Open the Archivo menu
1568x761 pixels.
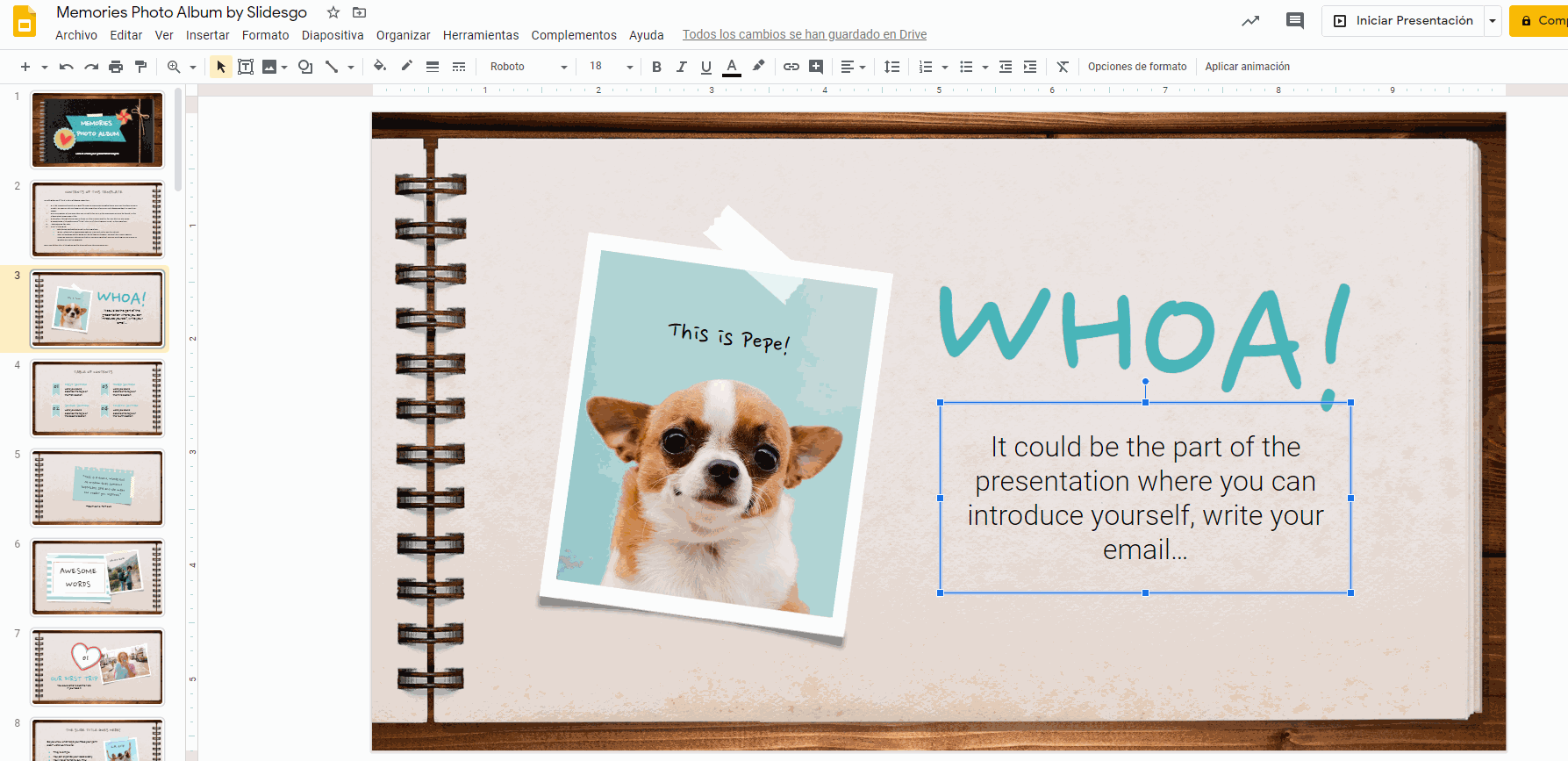76,35
